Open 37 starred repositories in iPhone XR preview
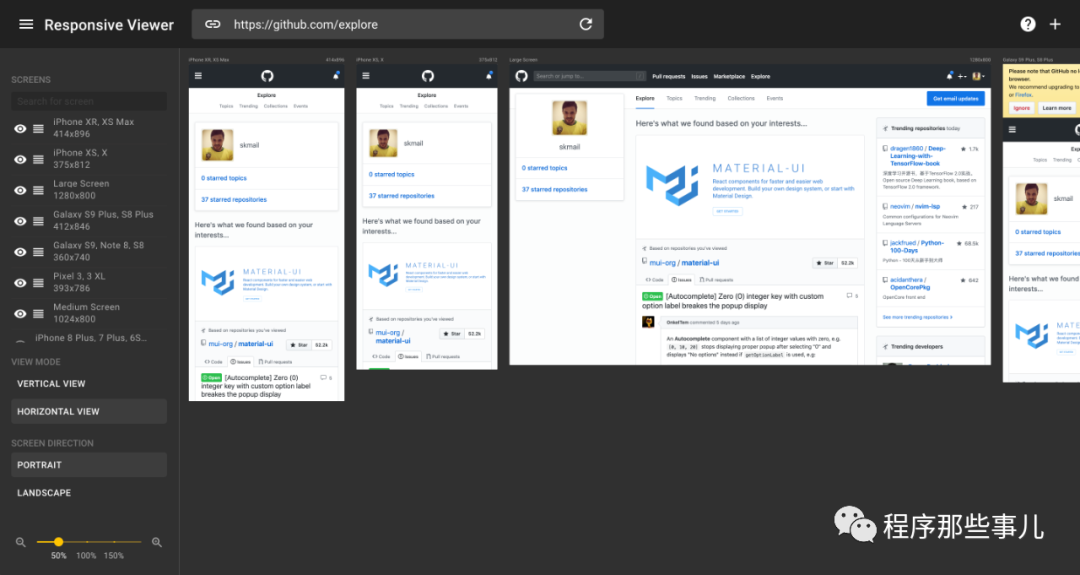 click(233, 200)
